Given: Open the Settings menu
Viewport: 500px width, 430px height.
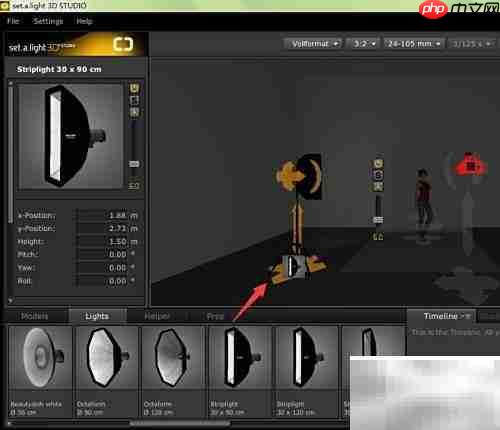Looking at the screenshot, I should point(48,21).
